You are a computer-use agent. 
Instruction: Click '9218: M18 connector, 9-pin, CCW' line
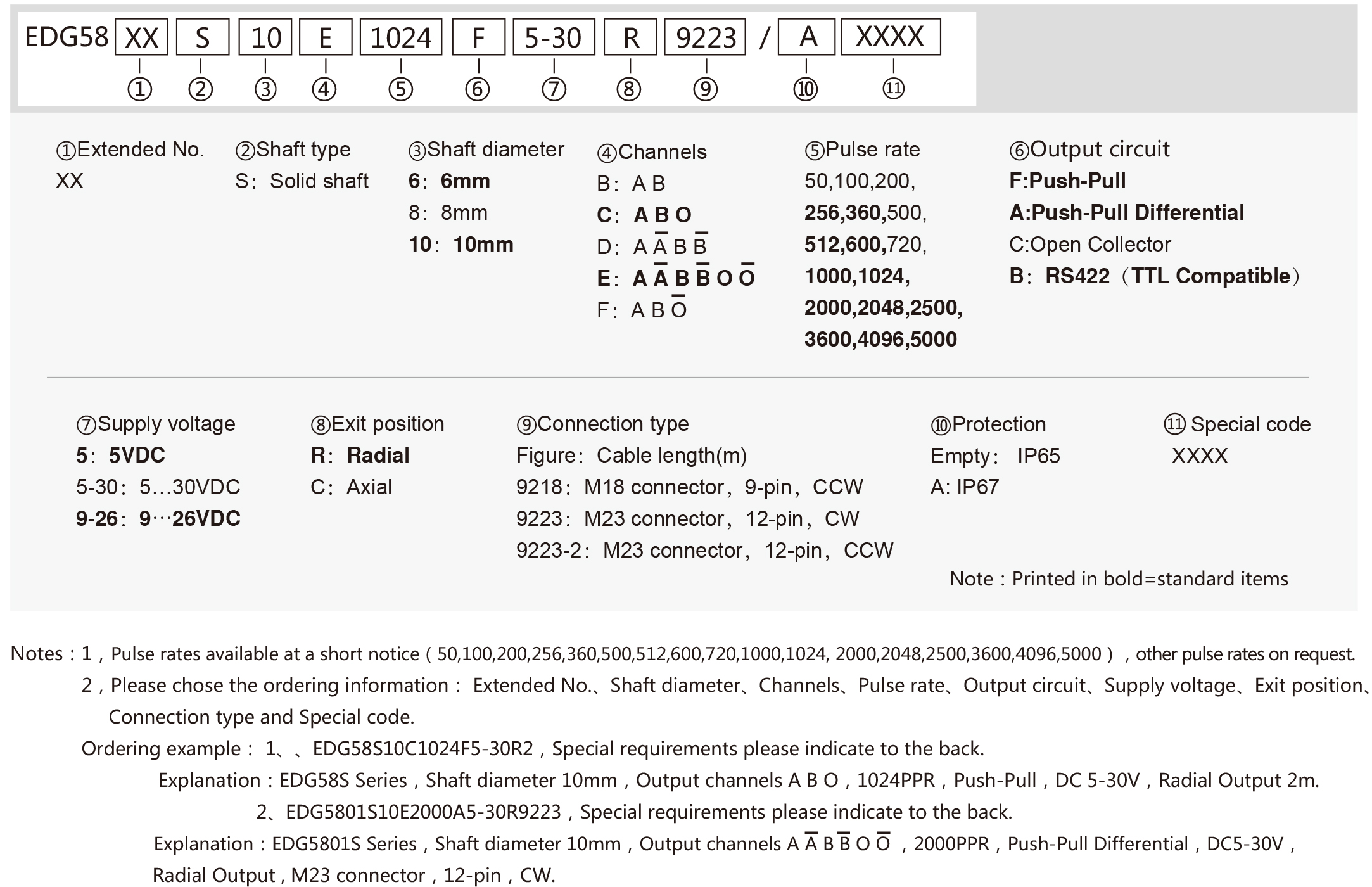tap(690, 487)
